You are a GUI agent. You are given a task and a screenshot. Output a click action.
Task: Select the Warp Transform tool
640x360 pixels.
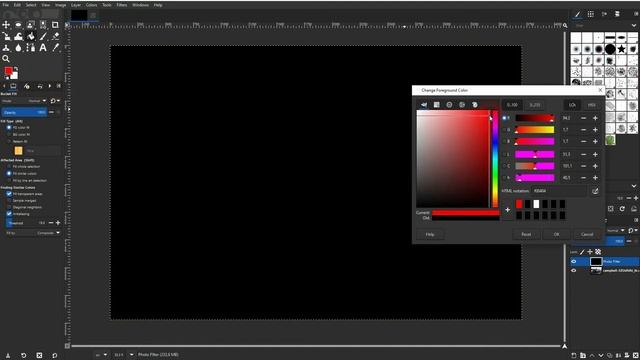click(x=18, y=36)
